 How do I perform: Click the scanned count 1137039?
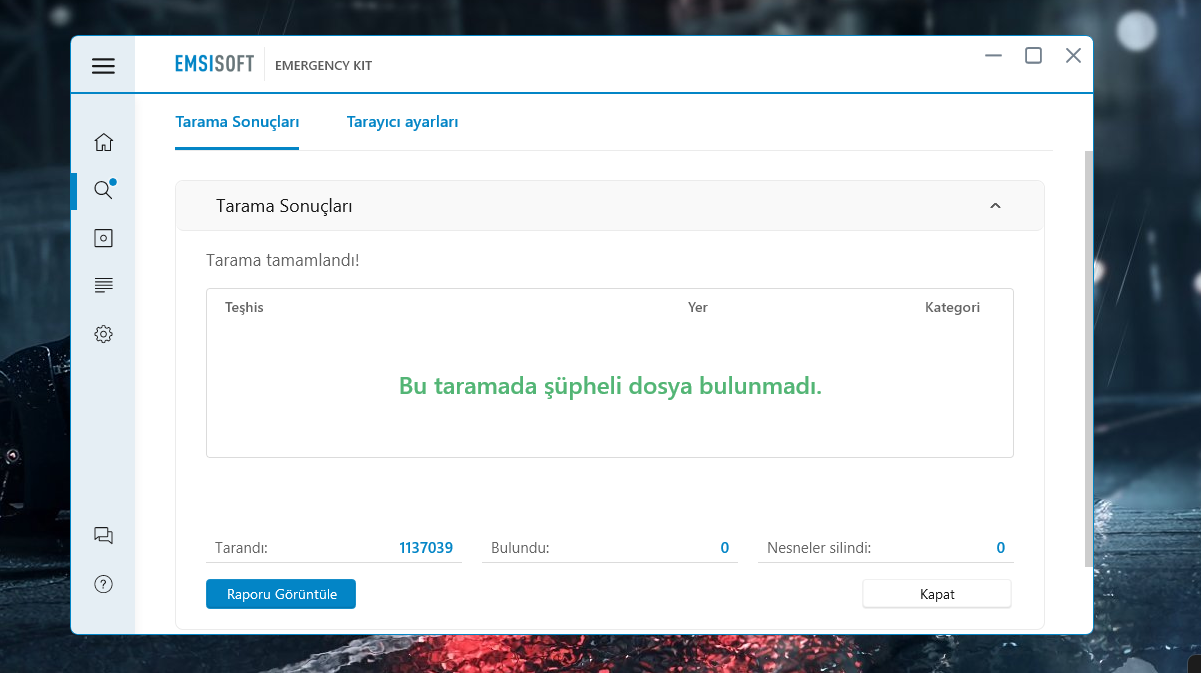[x=426, y=548]
